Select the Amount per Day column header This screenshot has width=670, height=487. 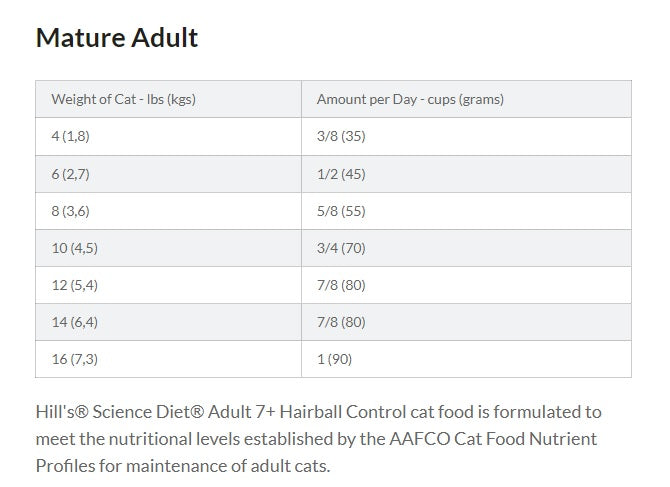(466, 99)
